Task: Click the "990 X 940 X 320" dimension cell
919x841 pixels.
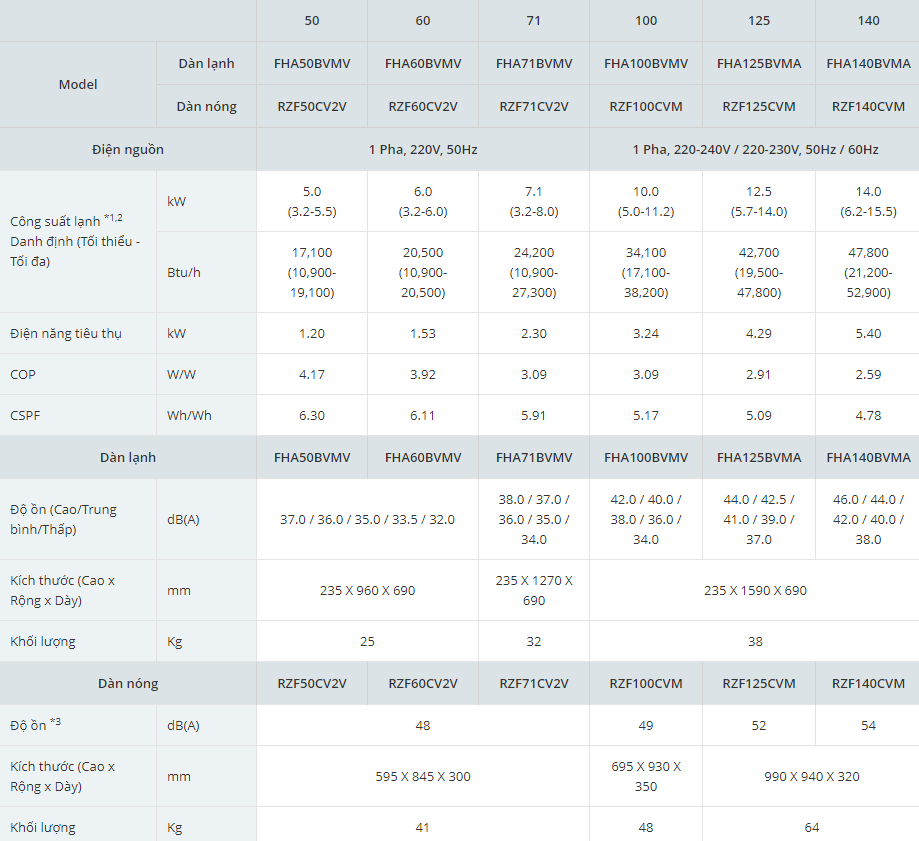Action: [x=811, y=777]
